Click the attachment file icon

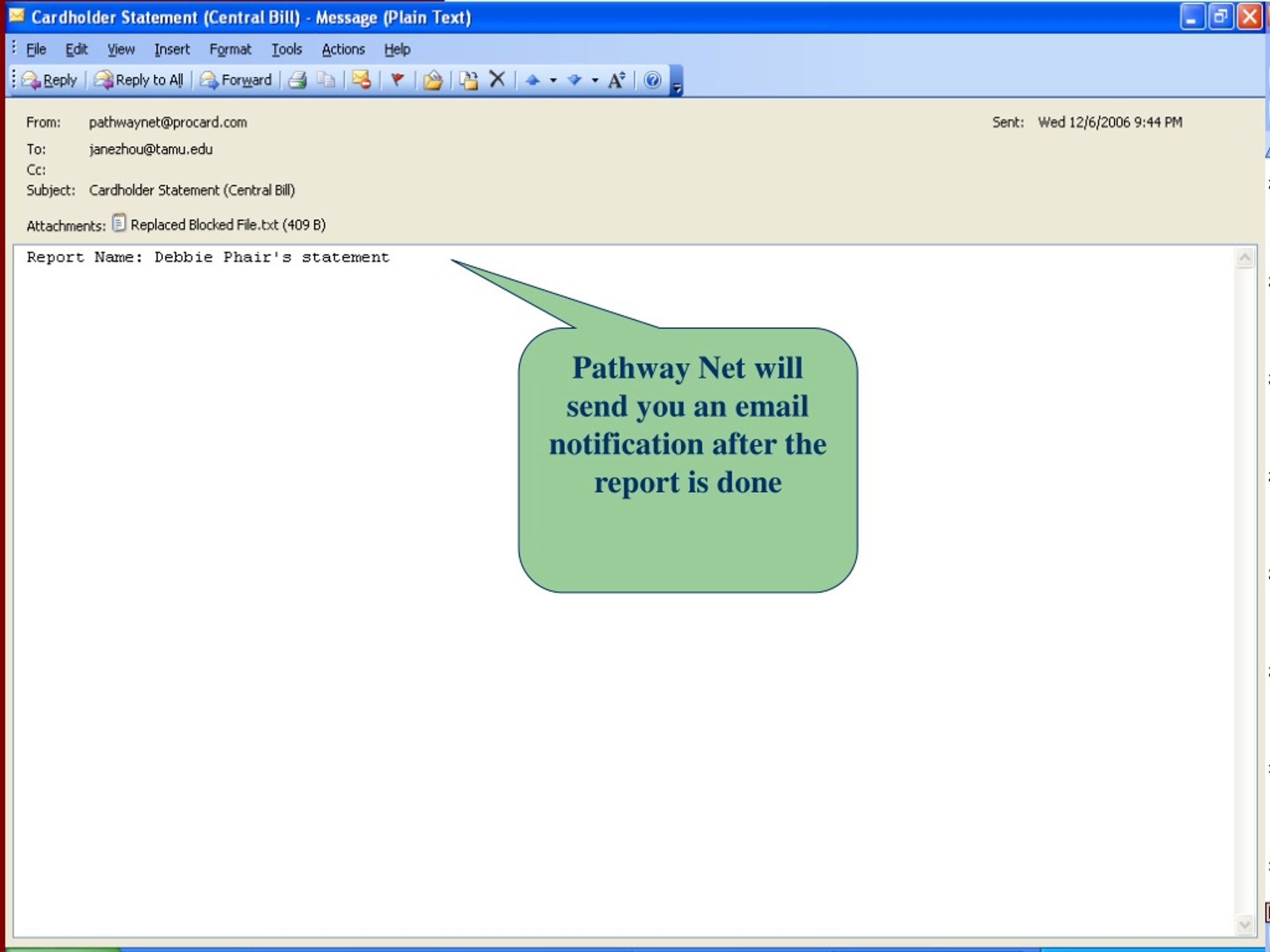(119, 223)
